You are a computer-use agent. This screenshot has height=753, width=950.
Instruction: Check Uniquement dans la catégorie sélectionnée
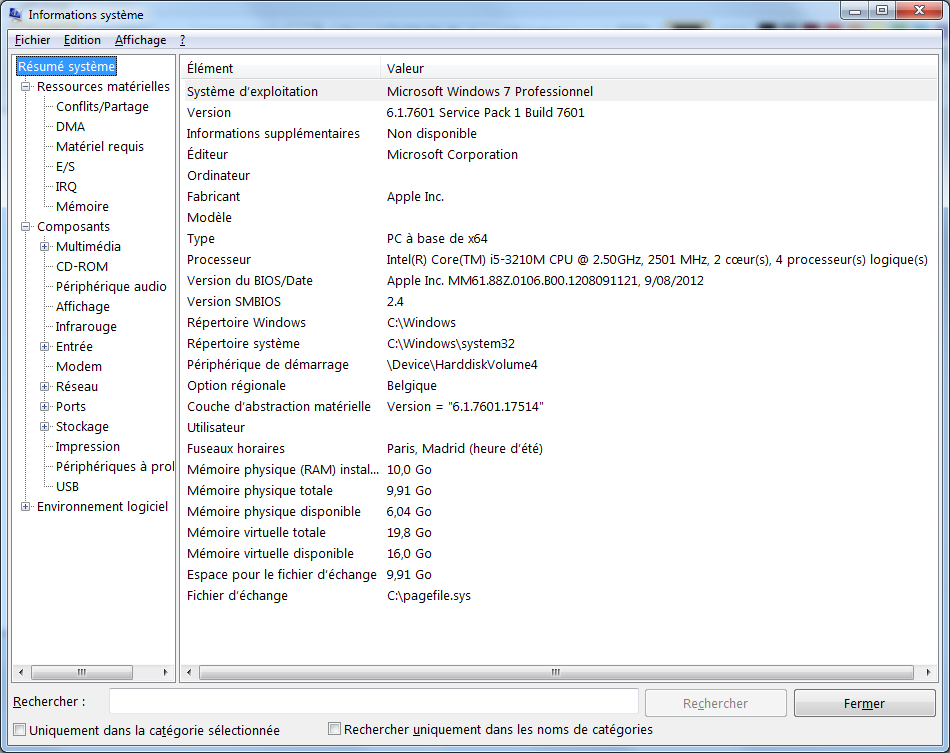tap(20, 730)
